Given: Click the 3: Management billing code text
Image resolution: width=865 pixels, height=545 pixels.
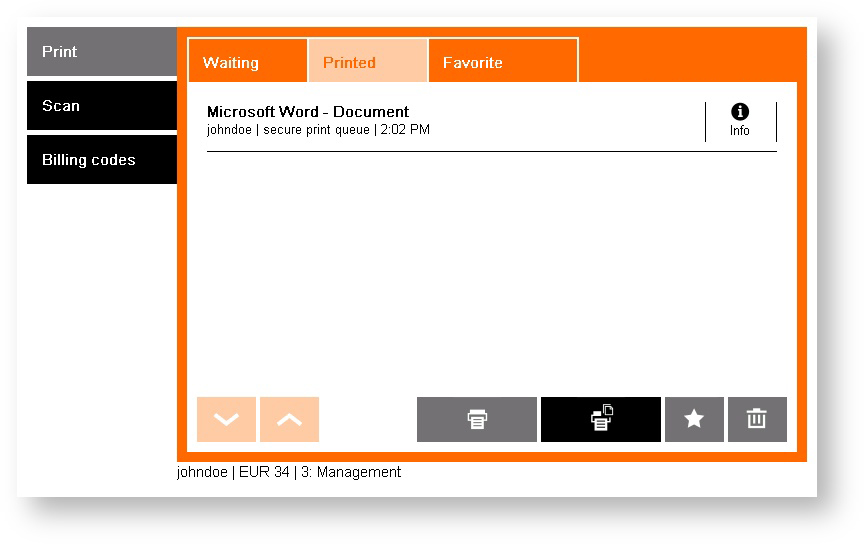Looking at the screenshot, I should 351,472.
